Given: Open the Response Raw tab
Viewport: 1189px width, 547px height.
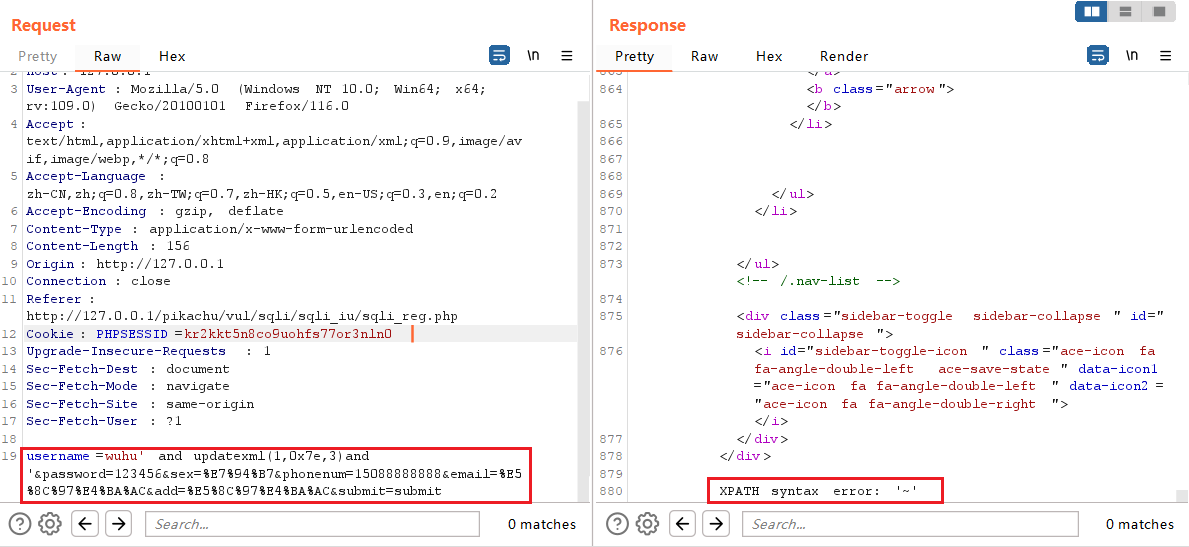Looking at the screenshot, I should pos(704,56).
